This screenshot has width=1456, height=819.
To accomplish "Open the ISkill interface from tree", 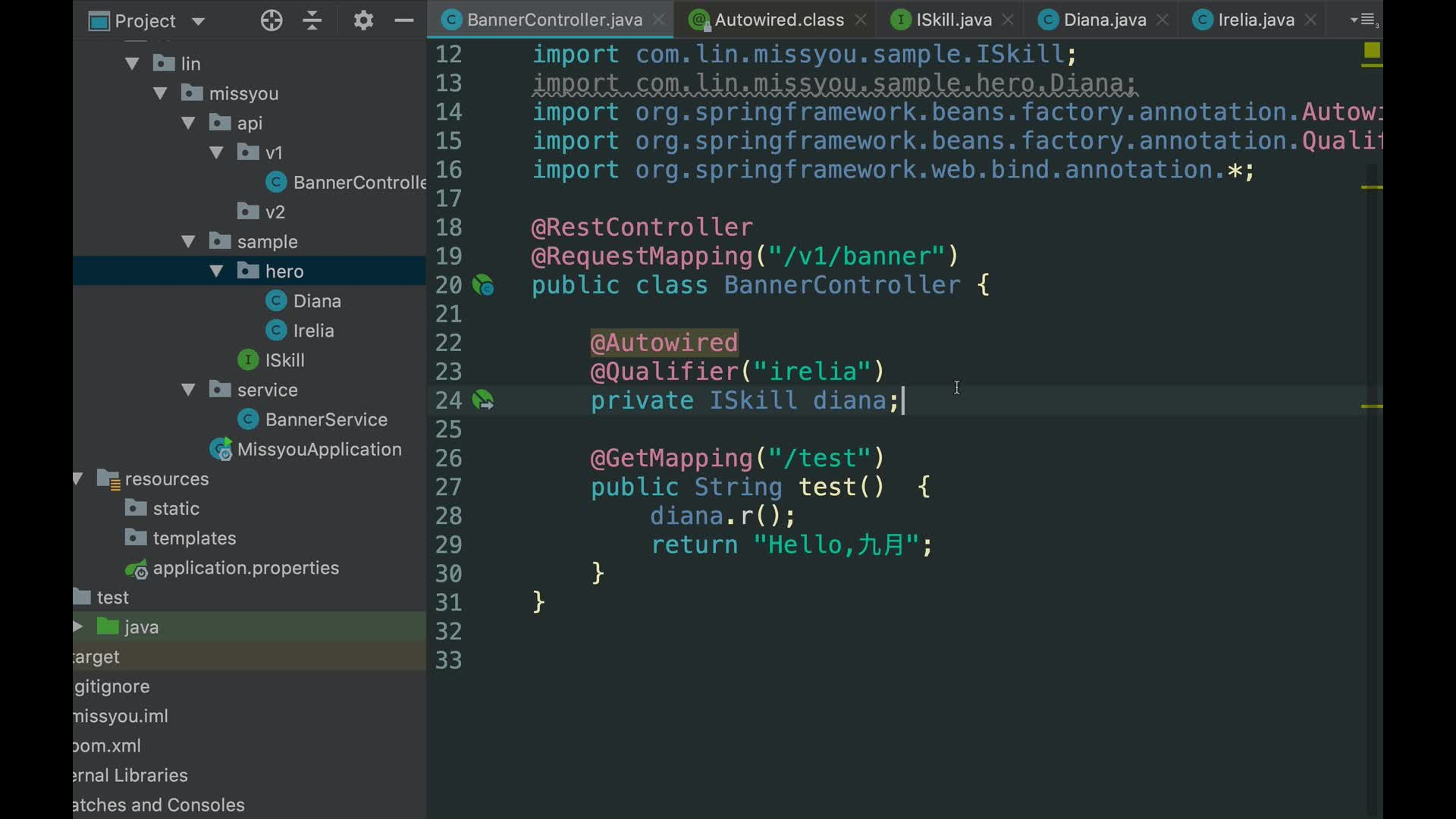I will (x=284, y=360).
